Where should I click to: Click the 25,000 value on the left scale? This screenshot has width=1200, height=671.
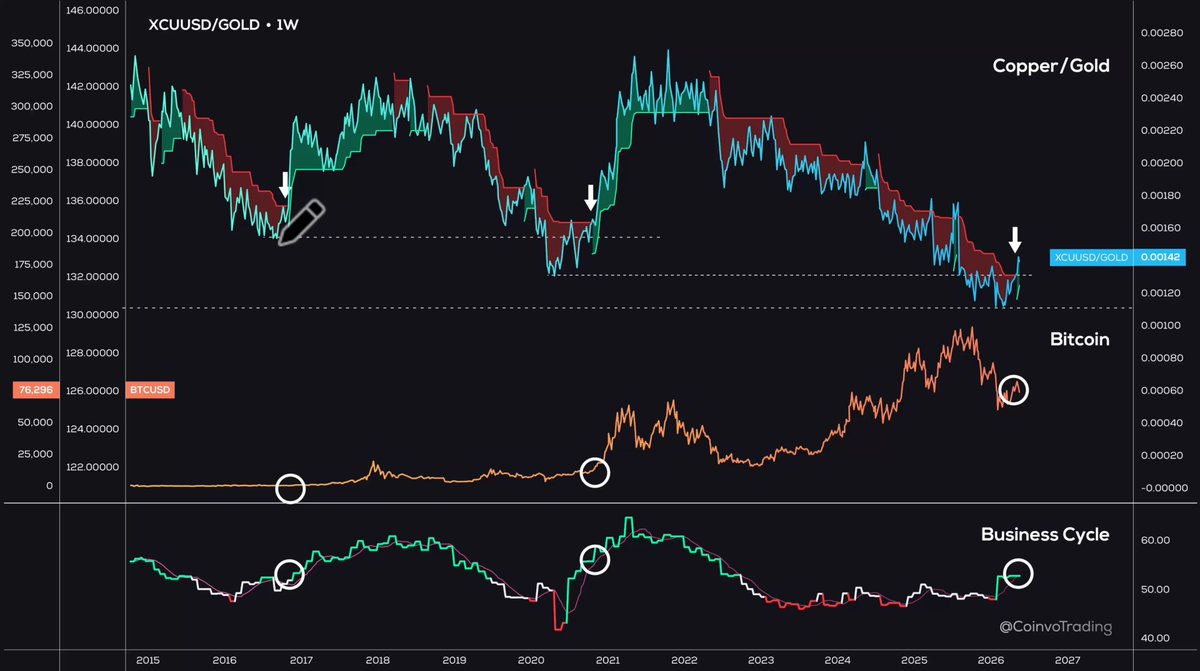[35, 454]
